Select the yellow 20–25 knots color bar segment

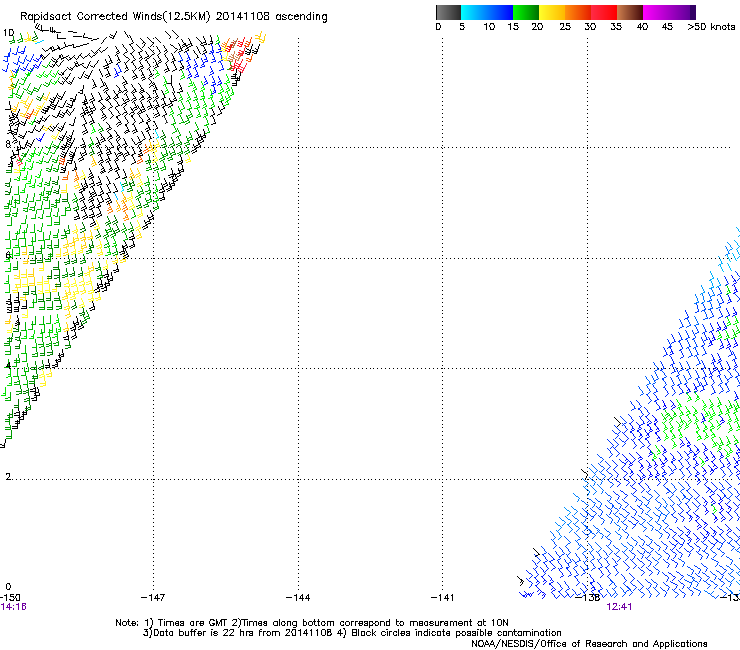click(552, 12)
